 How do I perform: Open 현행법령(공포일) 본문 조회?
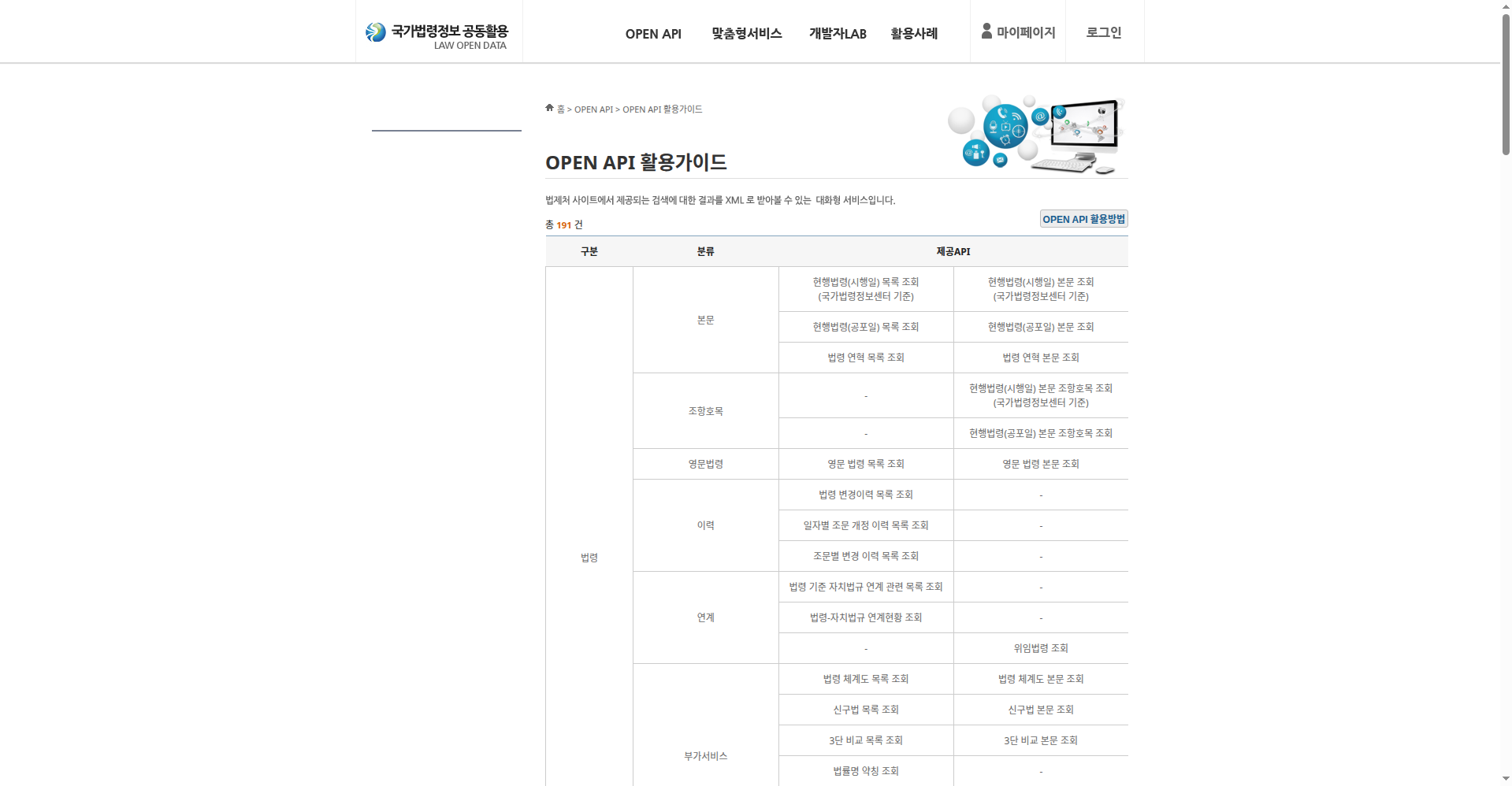pos(1041,327)
